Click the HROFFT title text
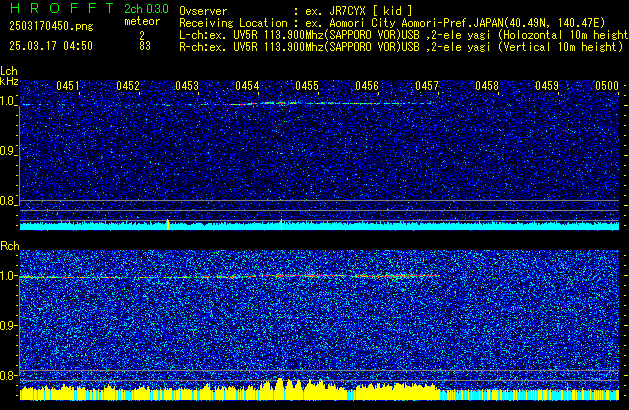629x410 pixels. pos(62,8)
